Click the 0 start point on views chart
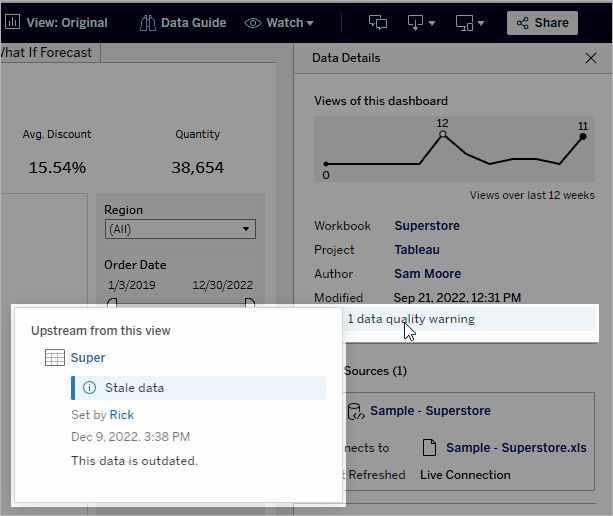613x516 pixels. tap(326, 164)
